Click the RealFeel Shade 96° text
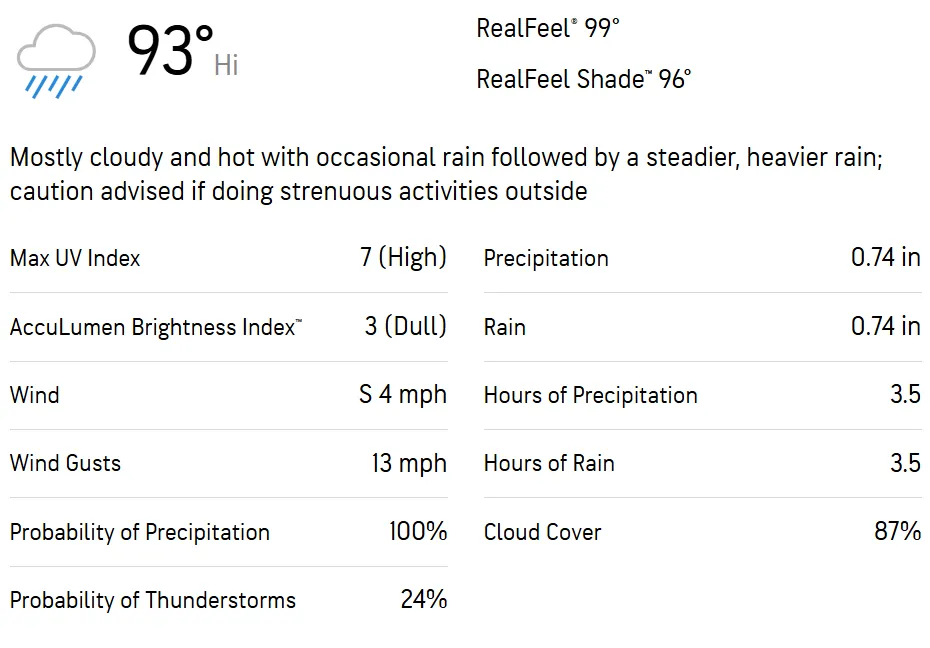This screenshot has height=648, width=930. click(583, 79)
